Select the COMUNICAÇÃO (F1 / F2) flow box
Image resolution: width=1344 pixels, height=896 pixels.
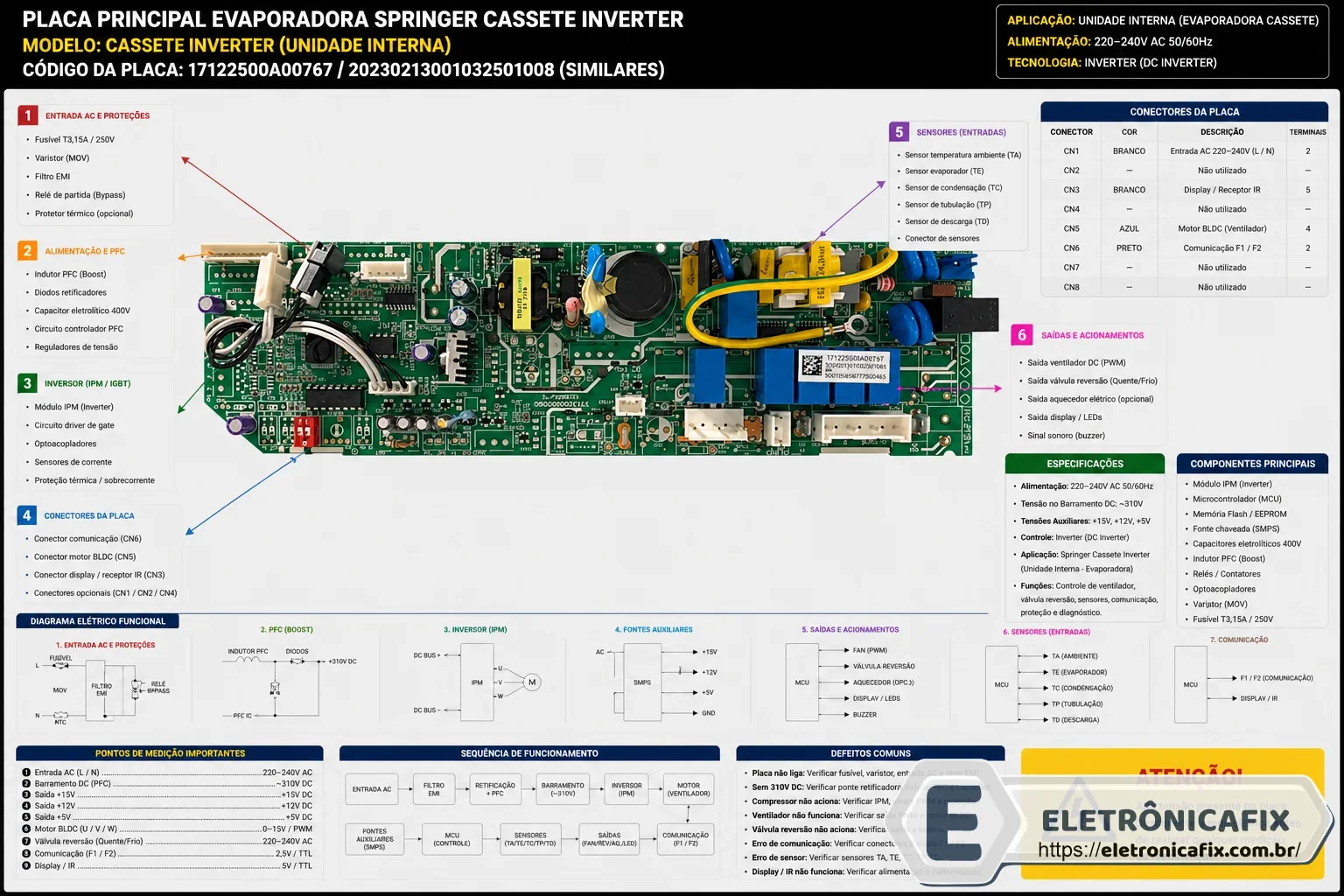686,839
